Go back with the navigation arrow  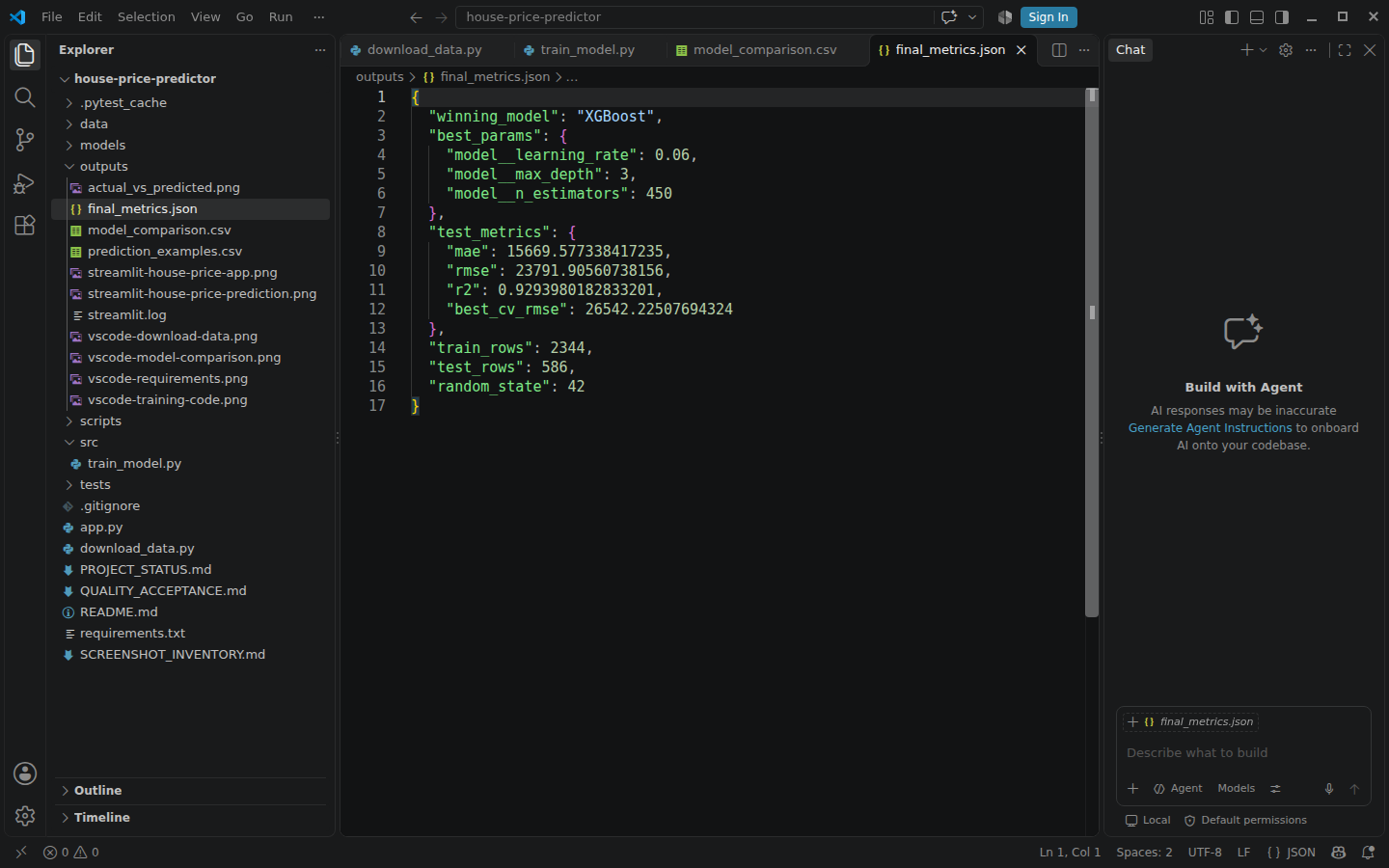[416, 17]
